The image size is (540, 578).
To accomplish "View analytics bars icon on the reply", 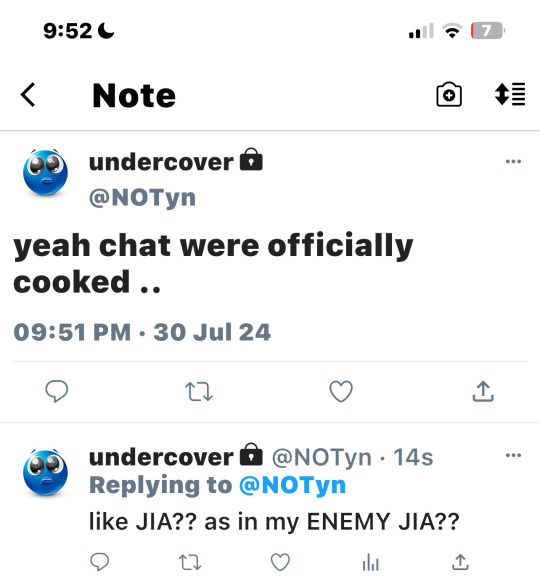I will 370,563.
